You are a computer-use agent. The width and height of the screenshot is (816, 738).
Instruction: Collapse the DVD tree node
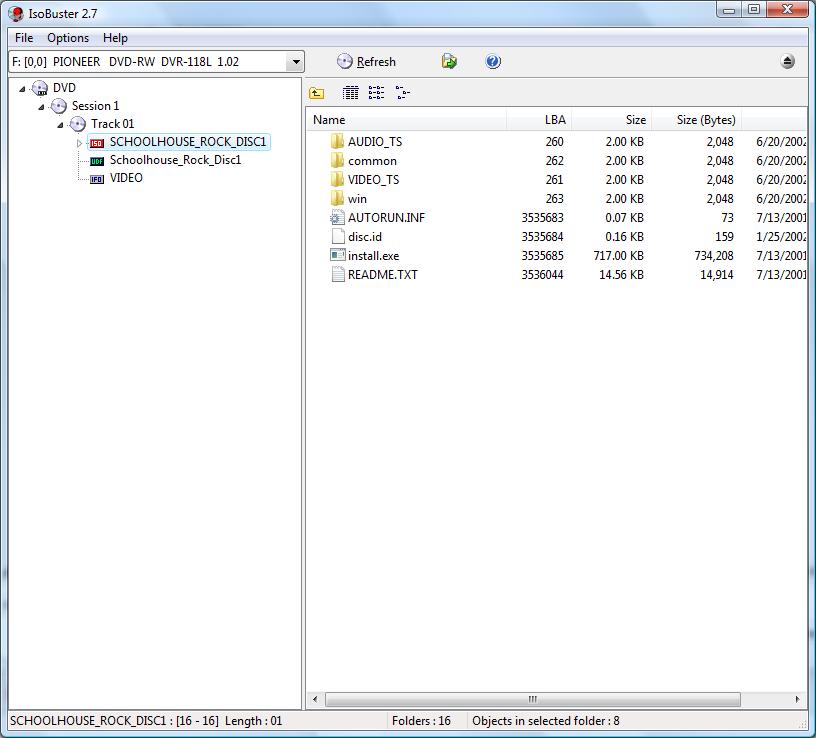[x=22, y=89]
